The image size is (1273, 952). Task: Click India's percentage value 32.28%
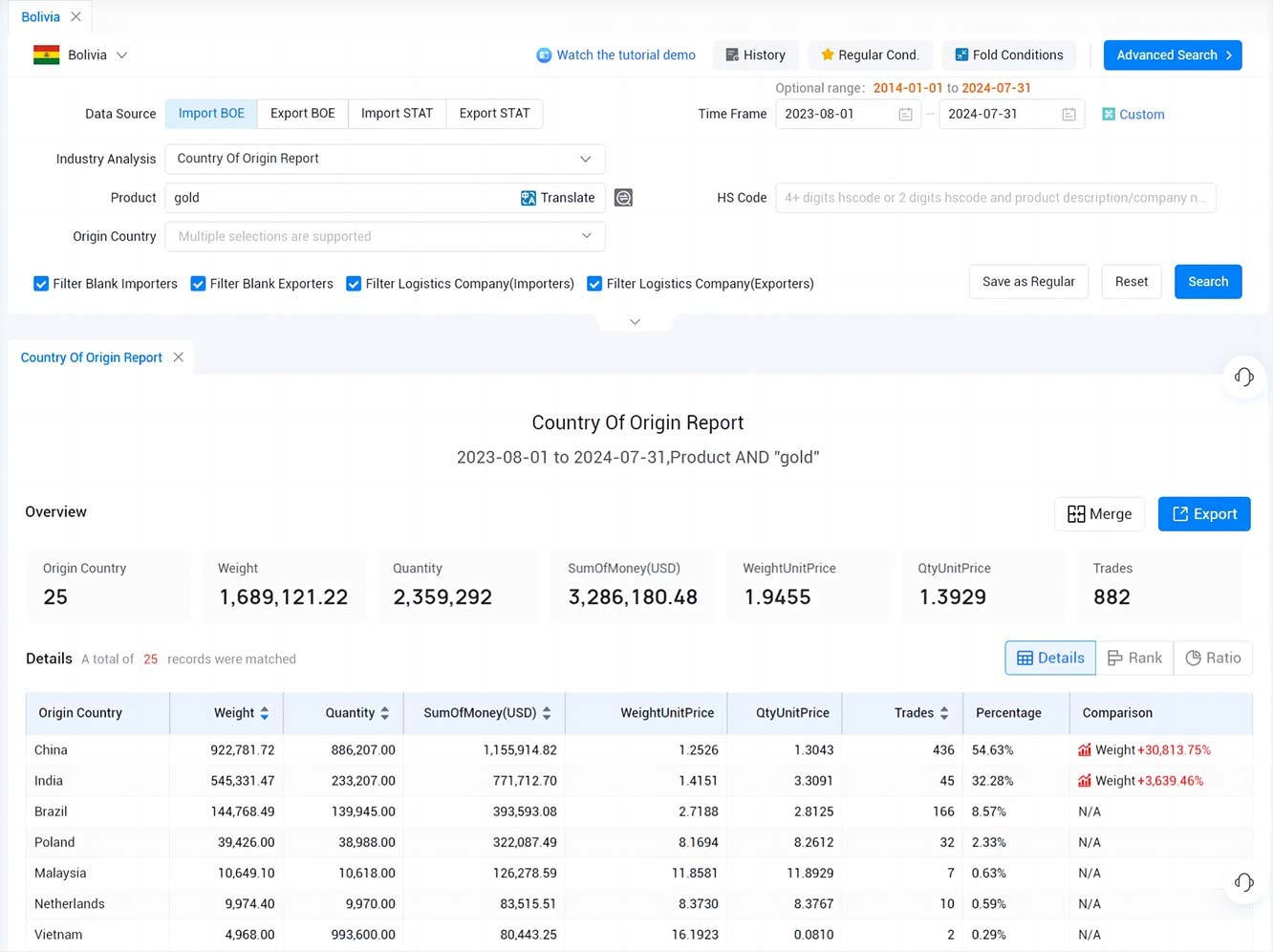(993, 781)
